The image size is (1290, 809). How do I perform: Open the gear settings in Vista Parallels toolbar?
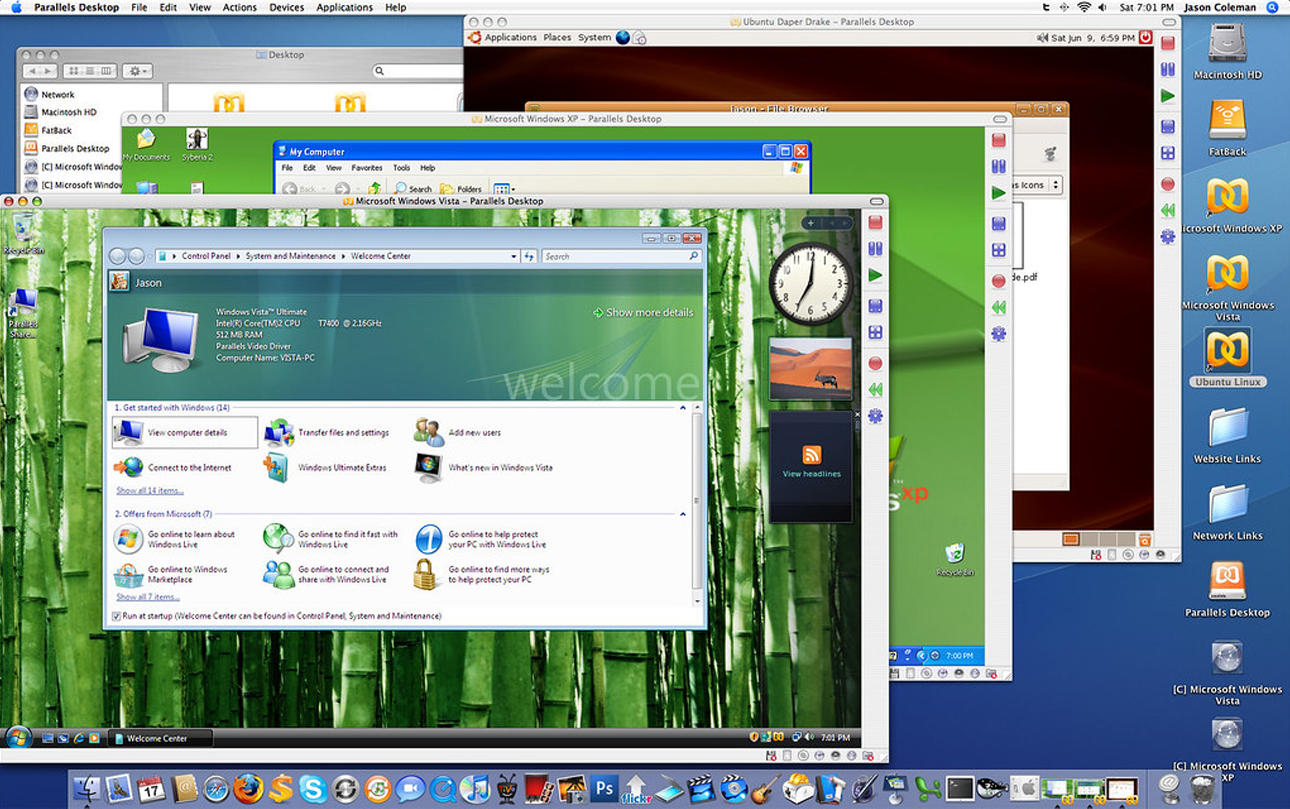click(875, 415)
